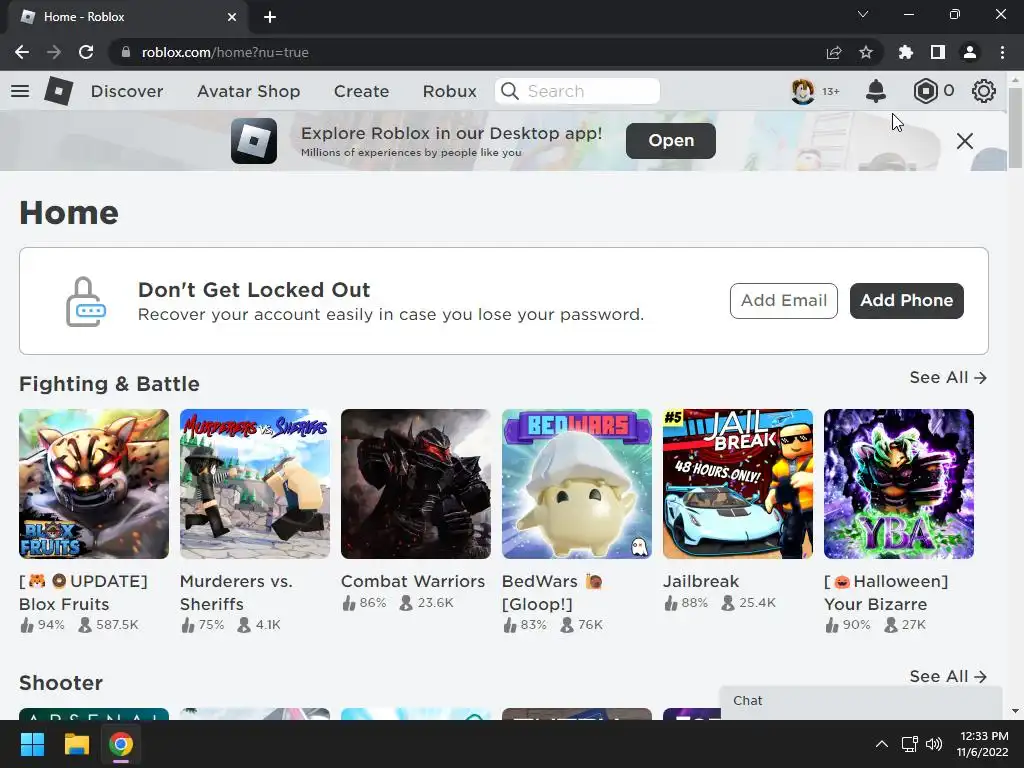Click the Combat Warriors title link
The image size is (1024, 768).
tap(413, 581)
